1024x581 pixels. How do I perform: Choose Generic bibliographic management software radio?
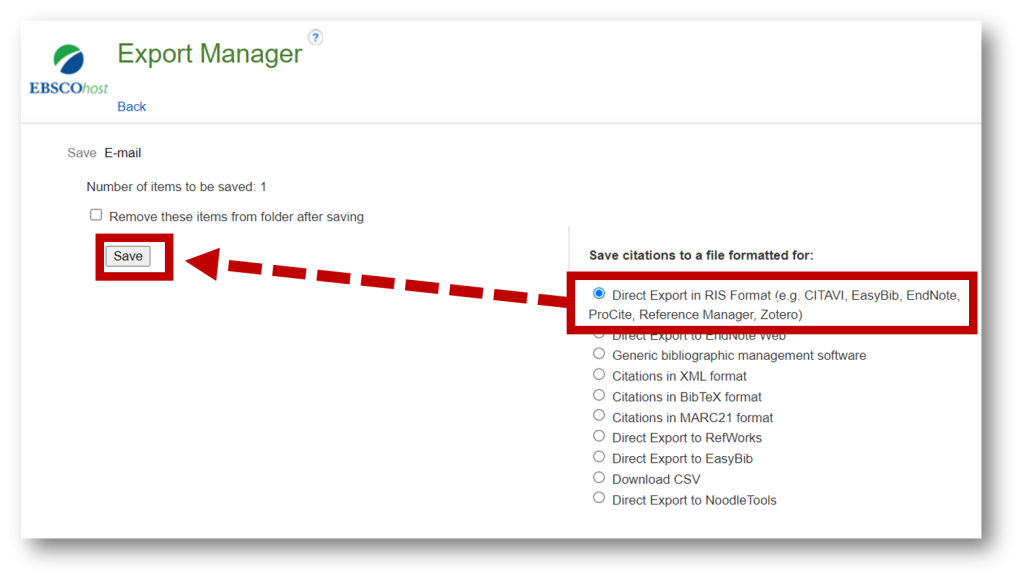pyautogui.click(x=599, y=354)
